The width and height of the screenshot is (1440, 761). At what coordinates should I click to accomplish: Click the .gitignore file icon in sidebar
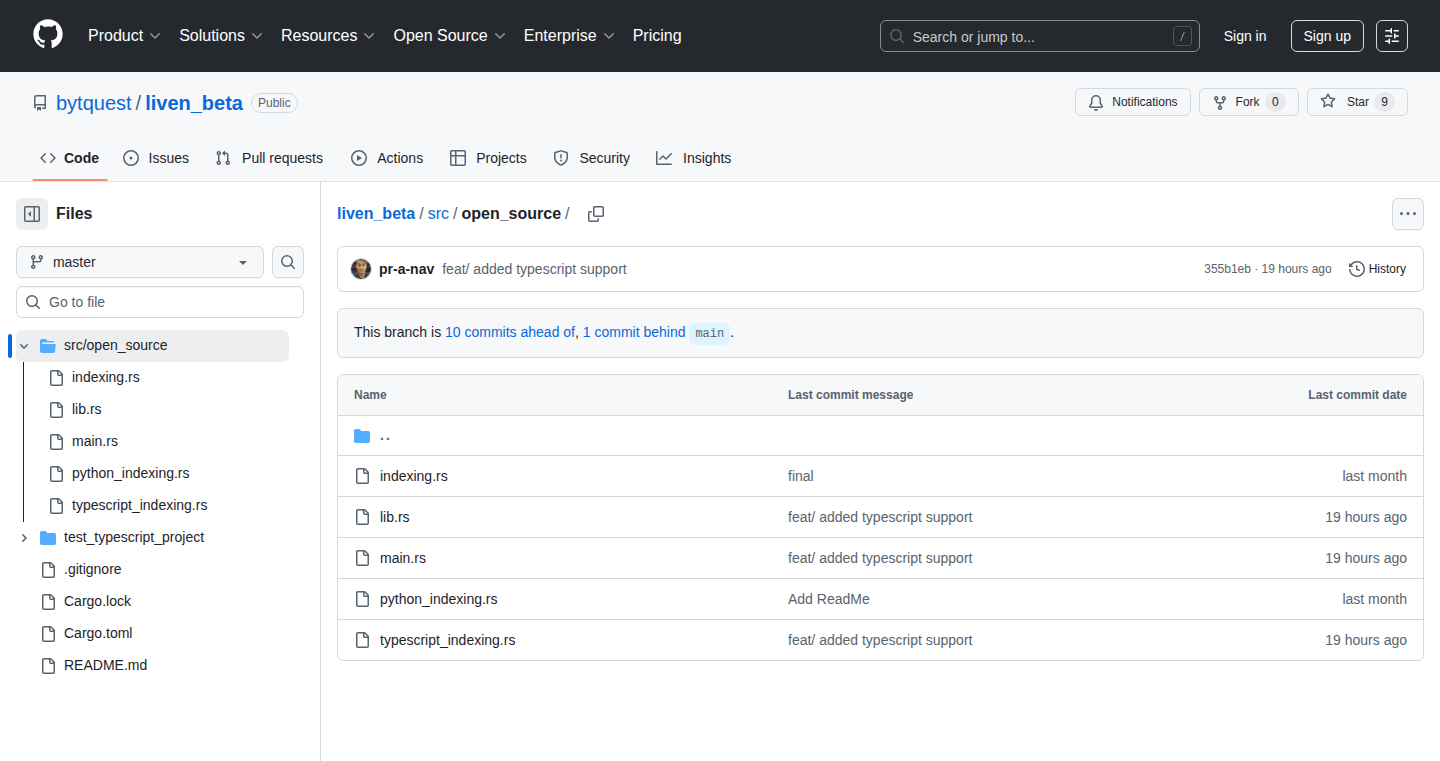click(48, 569)
